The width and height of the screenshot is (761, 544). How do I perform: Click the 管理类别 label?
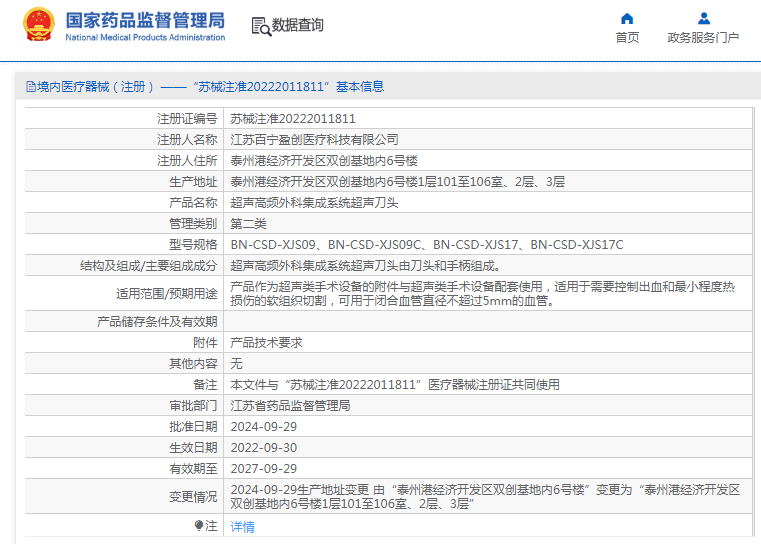point(193,224)
